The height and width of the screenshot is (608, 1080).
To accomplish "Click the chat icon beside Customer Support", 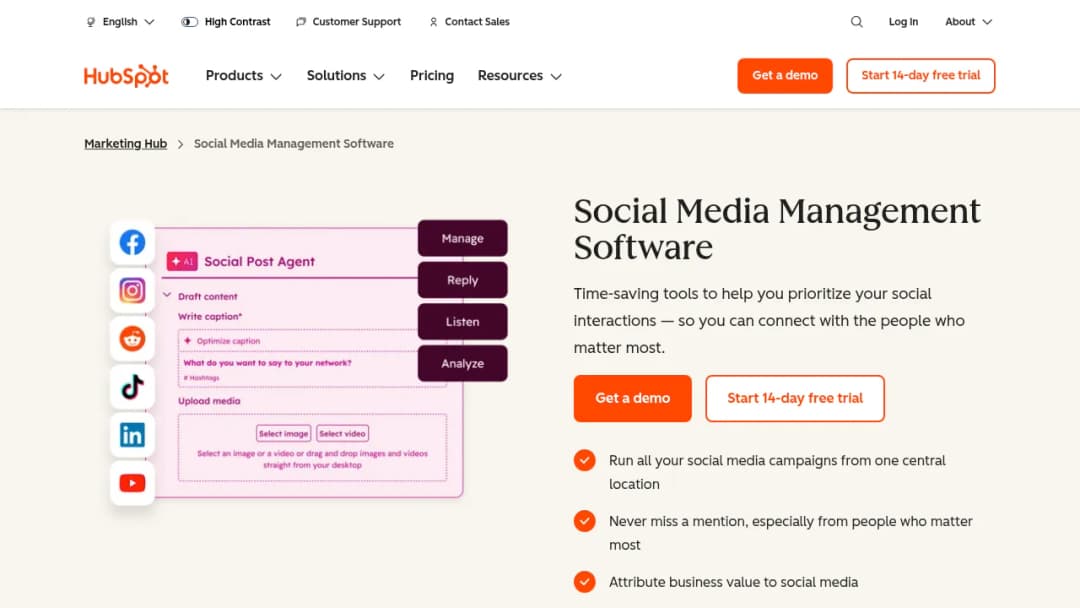I will pyautogui.click(x=301, y=22).
